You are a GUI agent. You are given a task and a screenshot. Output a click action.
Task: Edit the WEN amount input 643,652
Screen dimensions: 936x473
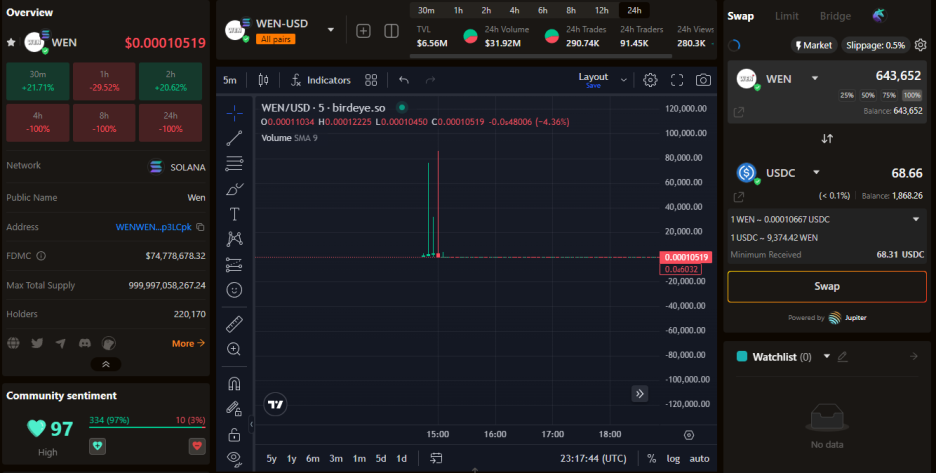click(898, 76)
